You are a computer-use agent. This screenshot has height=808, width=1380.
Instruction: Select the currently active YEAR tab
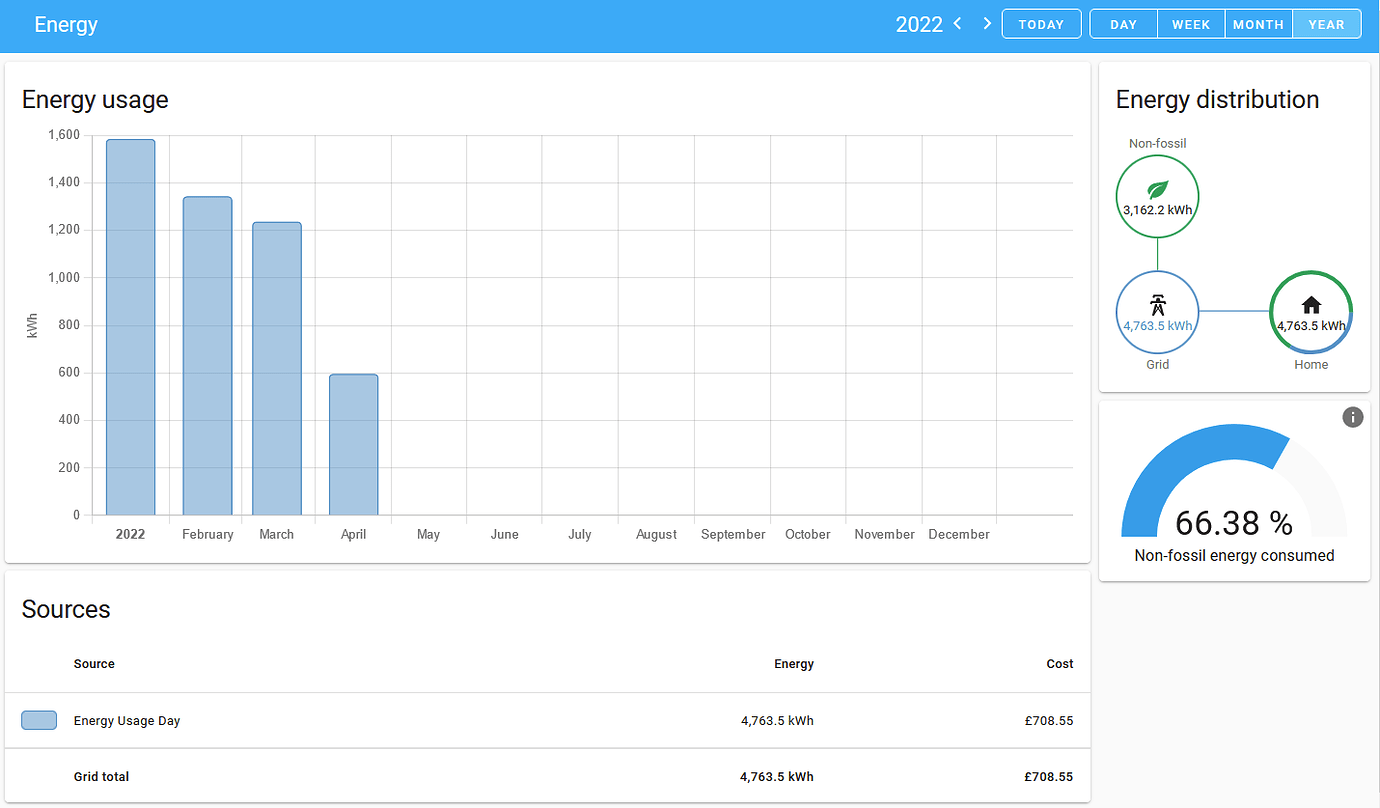click(1326, 24)
